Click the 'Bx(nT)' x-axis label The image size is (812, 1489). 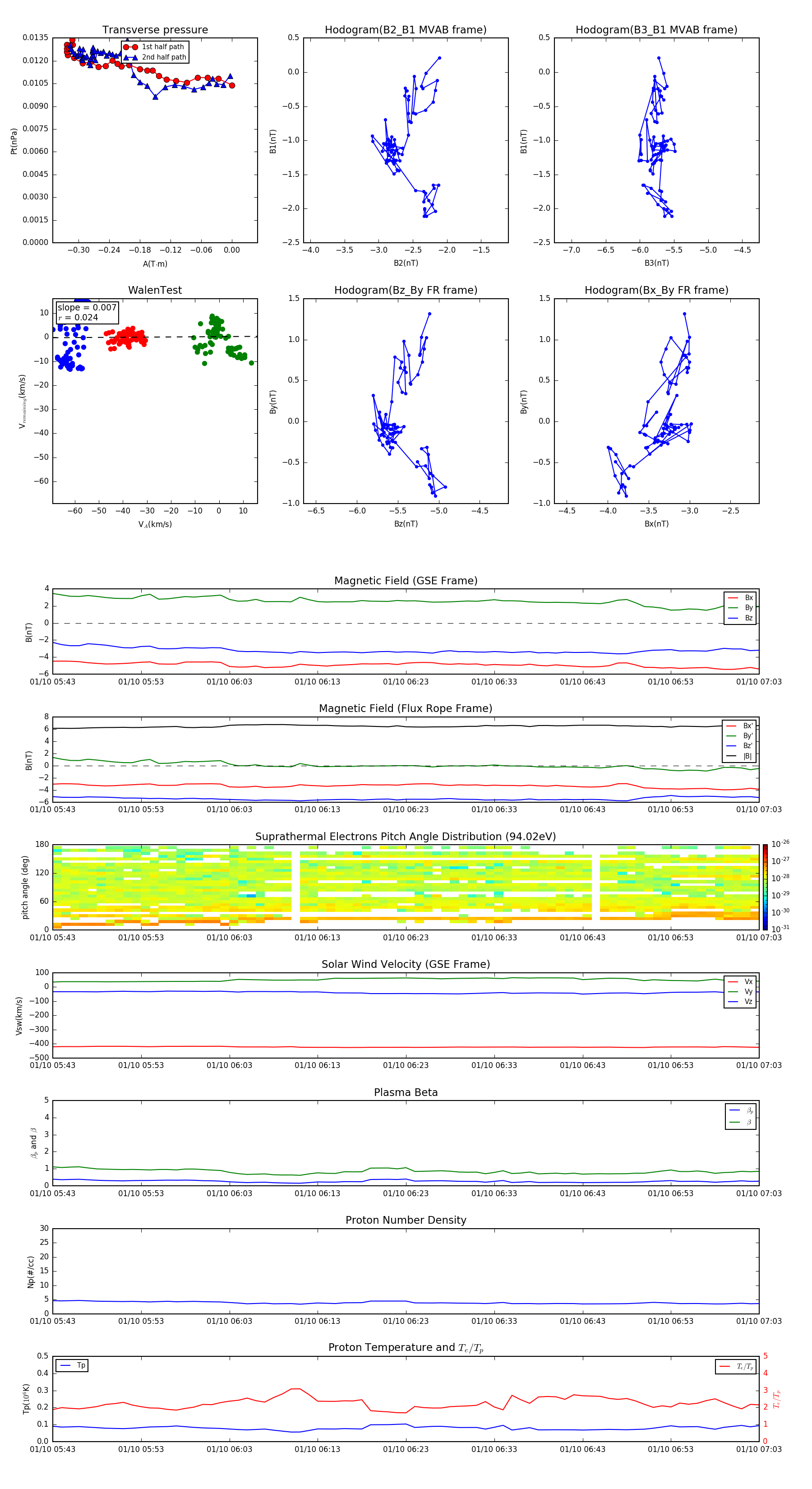click(656, 524)
